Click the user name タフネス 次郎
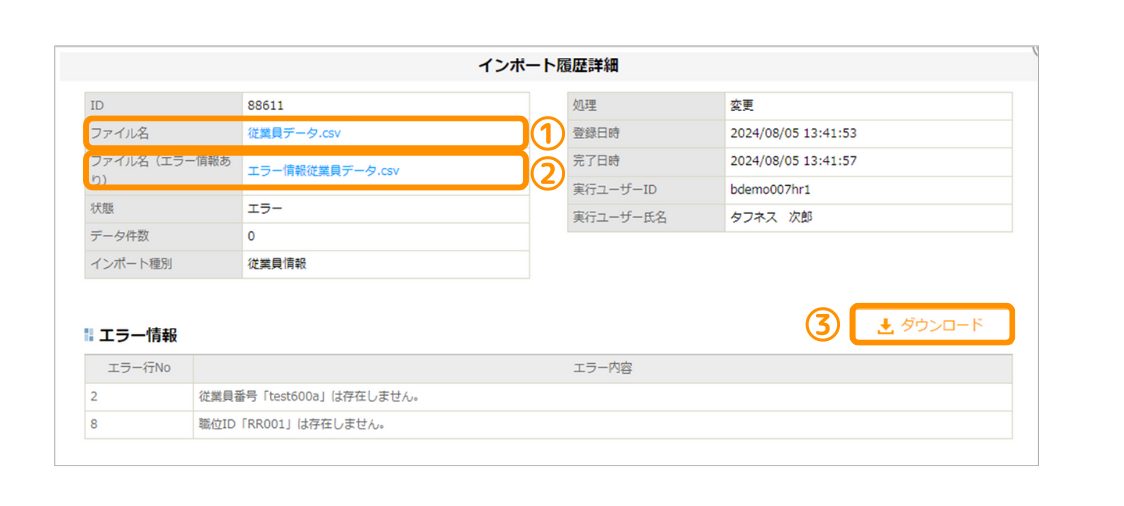1124x506 pixels. click(x=772, y=217)
